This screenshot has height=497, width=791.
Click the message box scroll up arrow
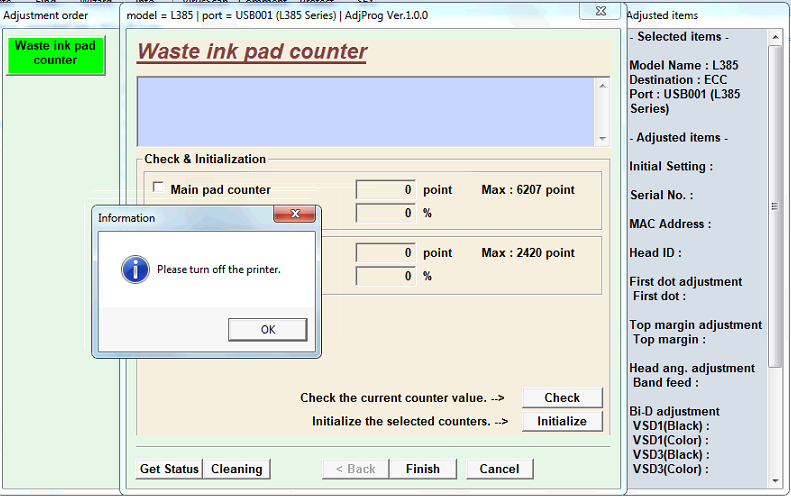602,86
